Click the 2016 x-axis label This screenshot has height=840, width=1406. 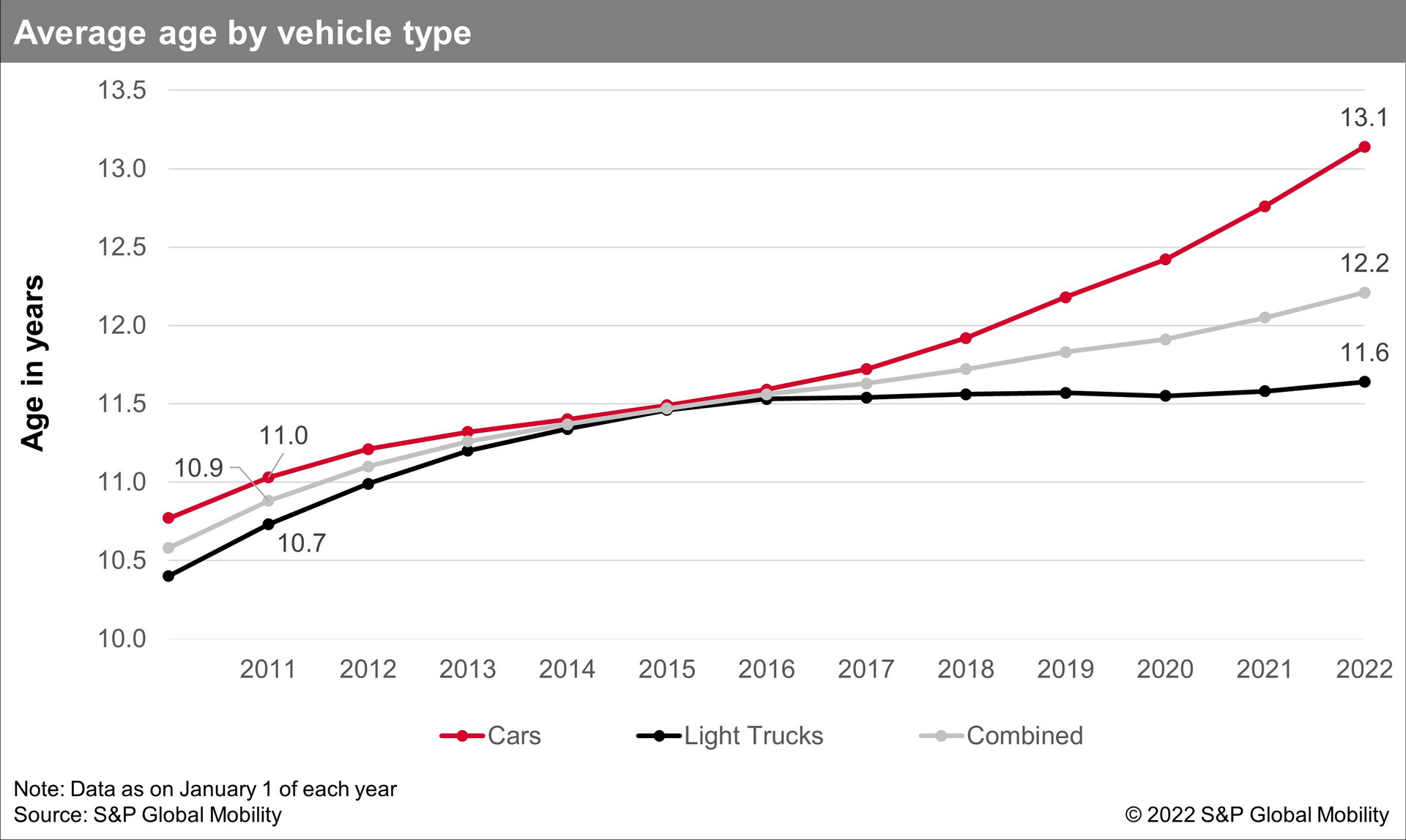[x=766, y=669]
